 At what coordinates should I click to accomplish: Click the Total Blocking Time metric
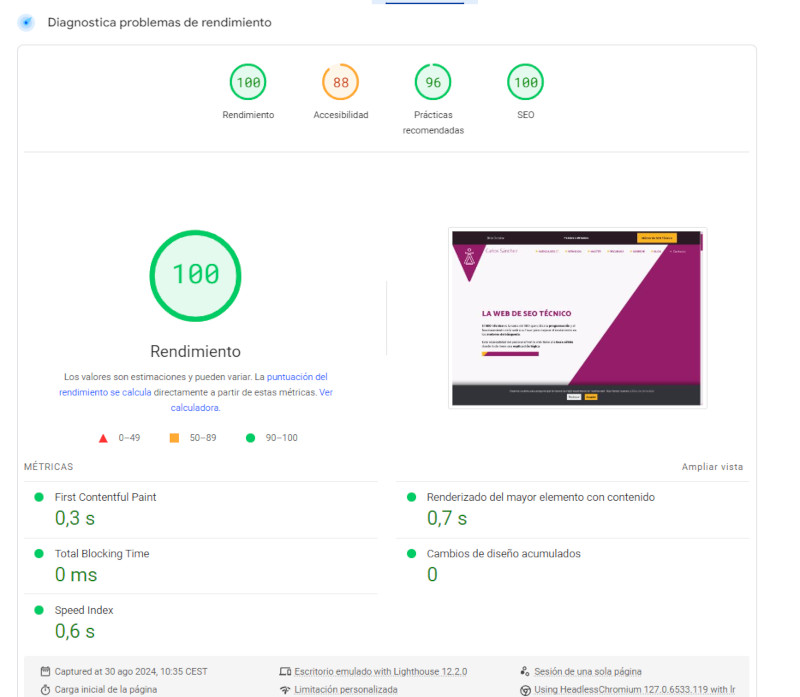[101, 554]
